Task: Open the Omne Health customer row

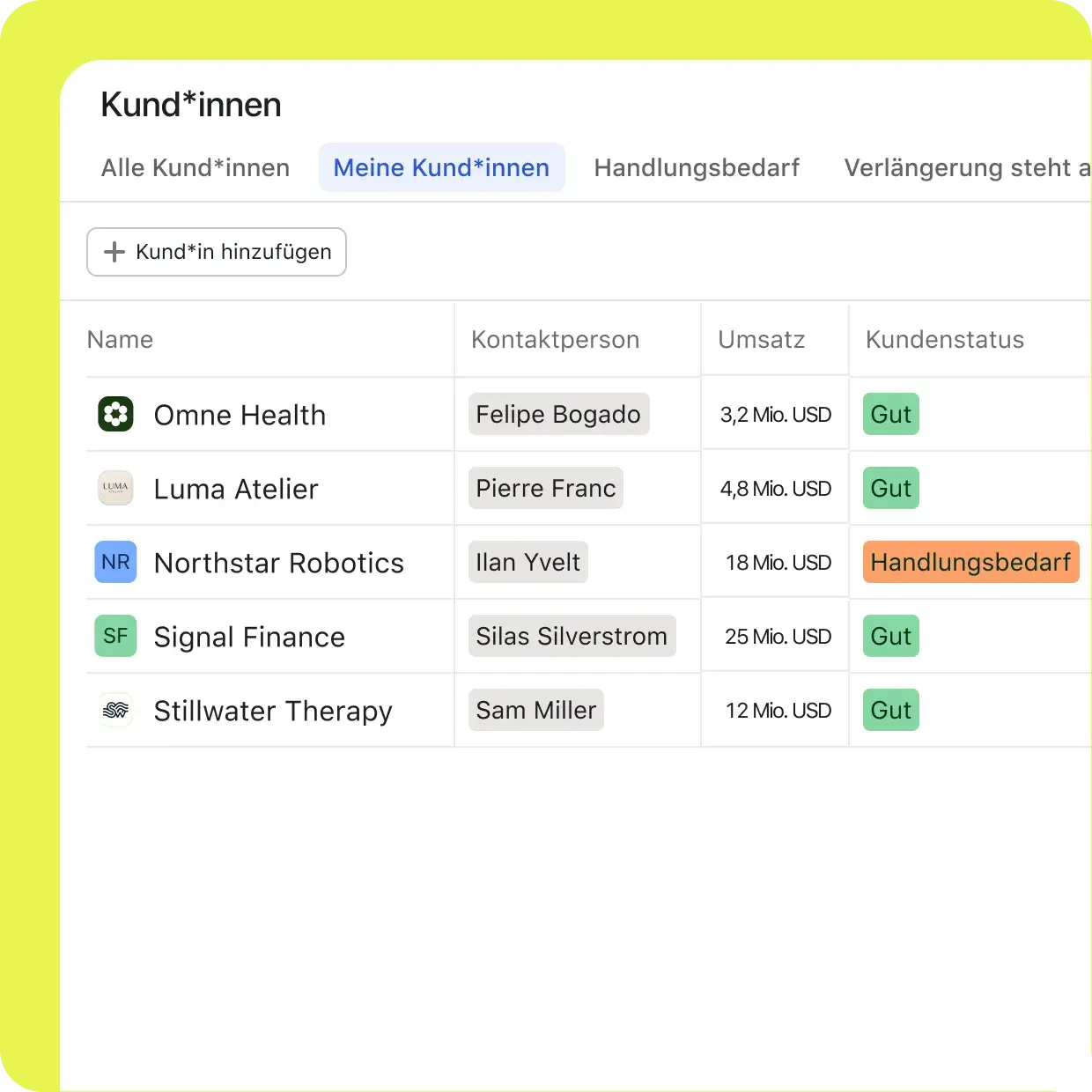Action: tap(589, 414)
